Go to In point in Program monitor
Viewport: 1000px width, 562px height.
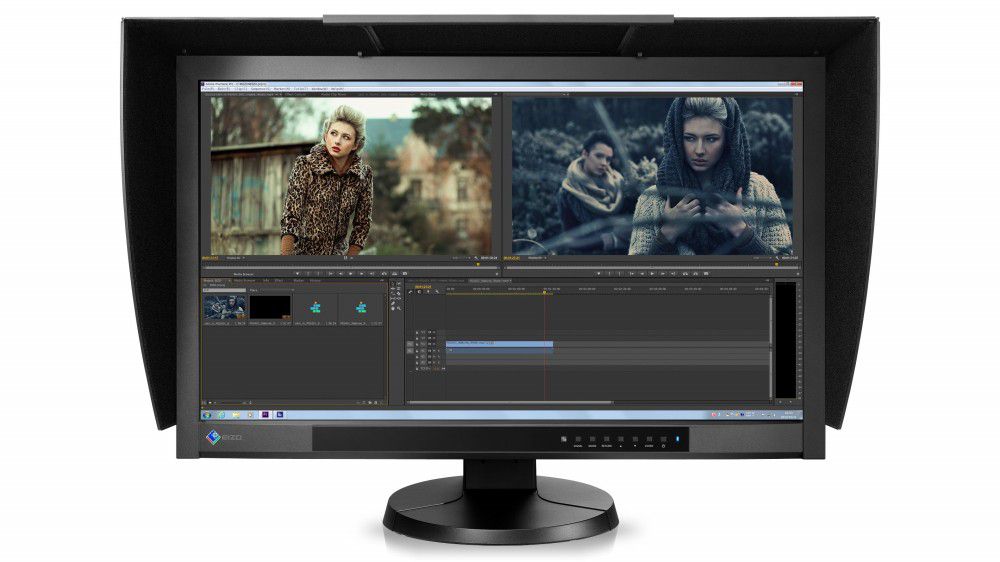point(632,274)
